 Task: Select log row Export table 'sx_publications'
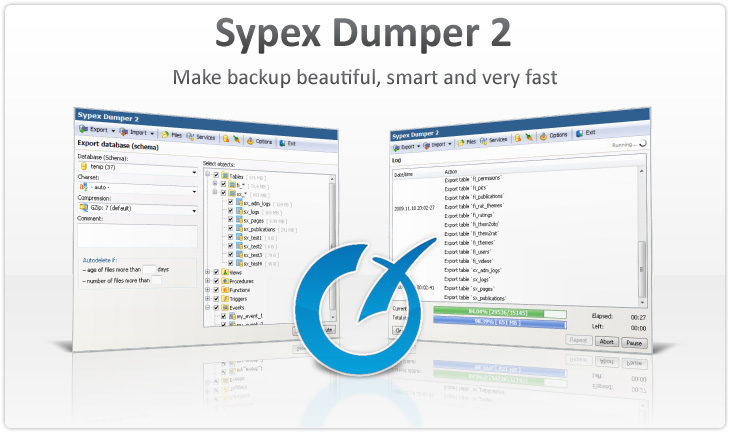click(475, 297)
